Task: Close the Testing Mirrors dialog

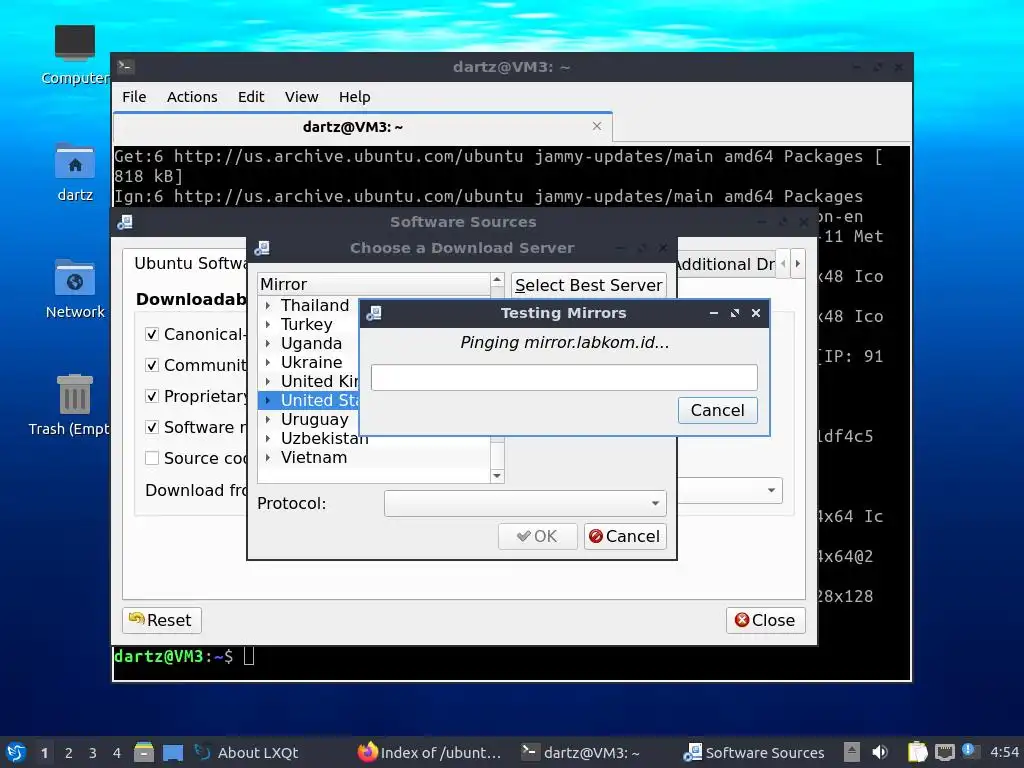Action: pyautogui.click(x=756, y=313)
